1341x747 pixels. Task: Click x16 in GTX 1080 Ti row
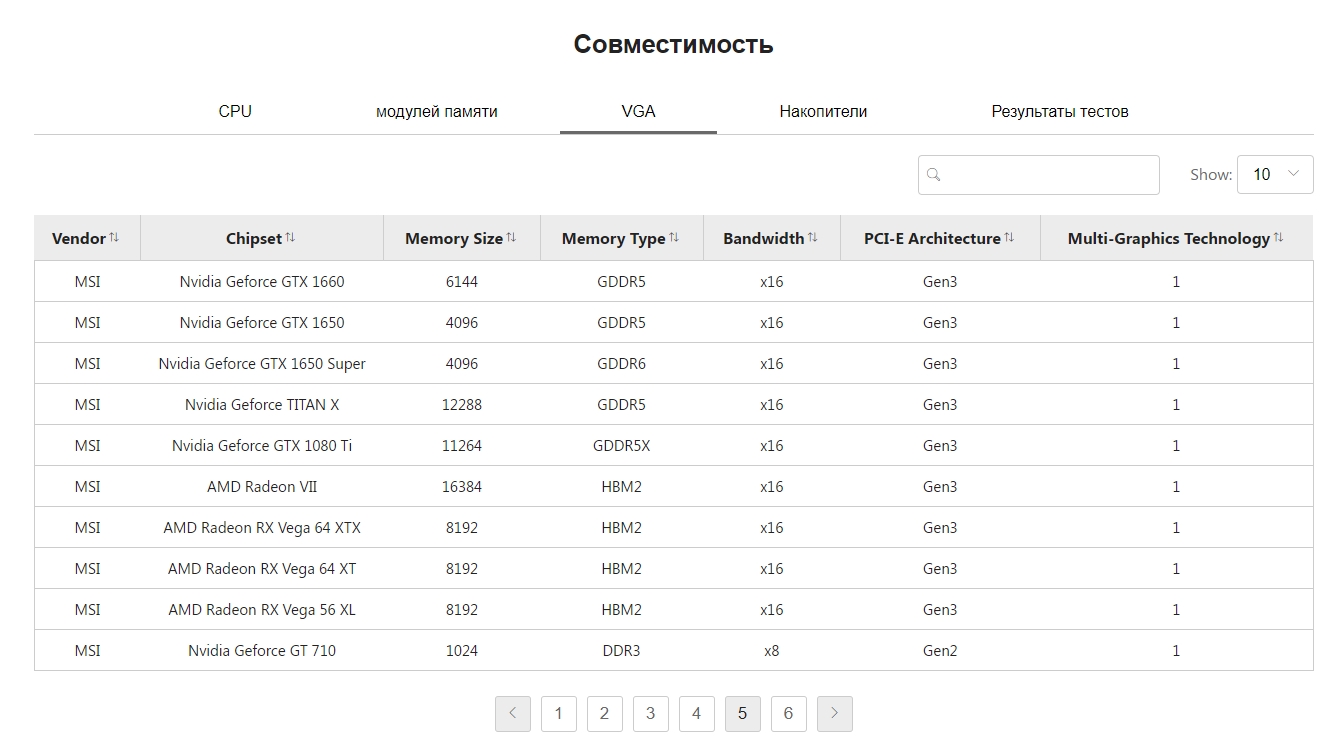(x=772, y=446)
